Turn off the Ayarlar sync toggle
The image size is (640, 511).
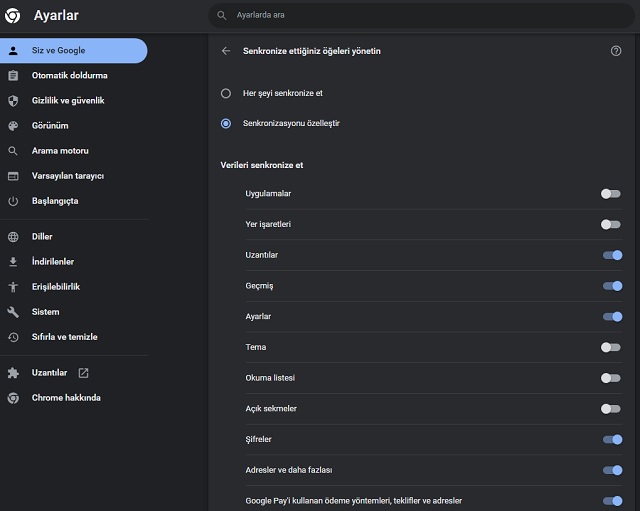point(613,317)
